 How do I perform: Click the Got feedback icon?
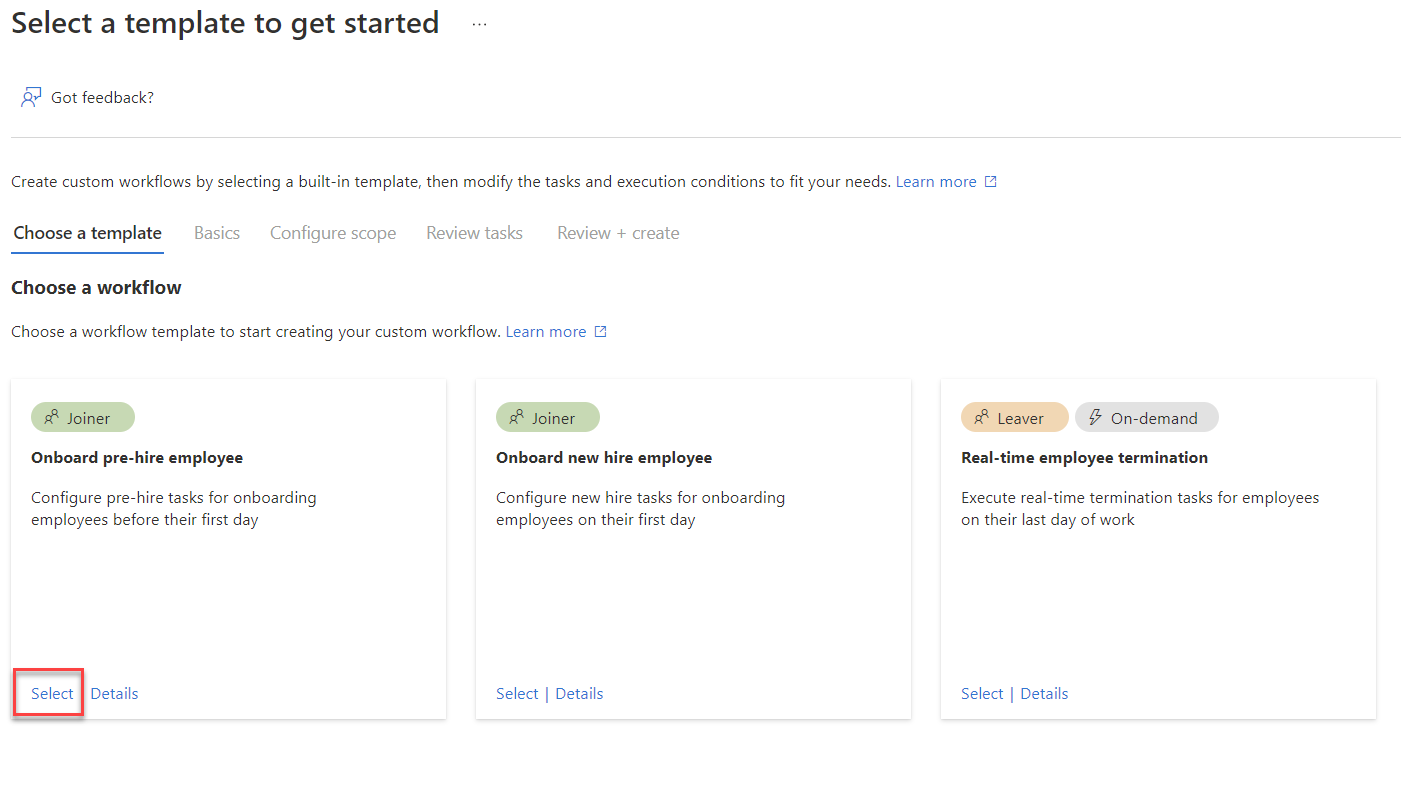tap(31, 96)
